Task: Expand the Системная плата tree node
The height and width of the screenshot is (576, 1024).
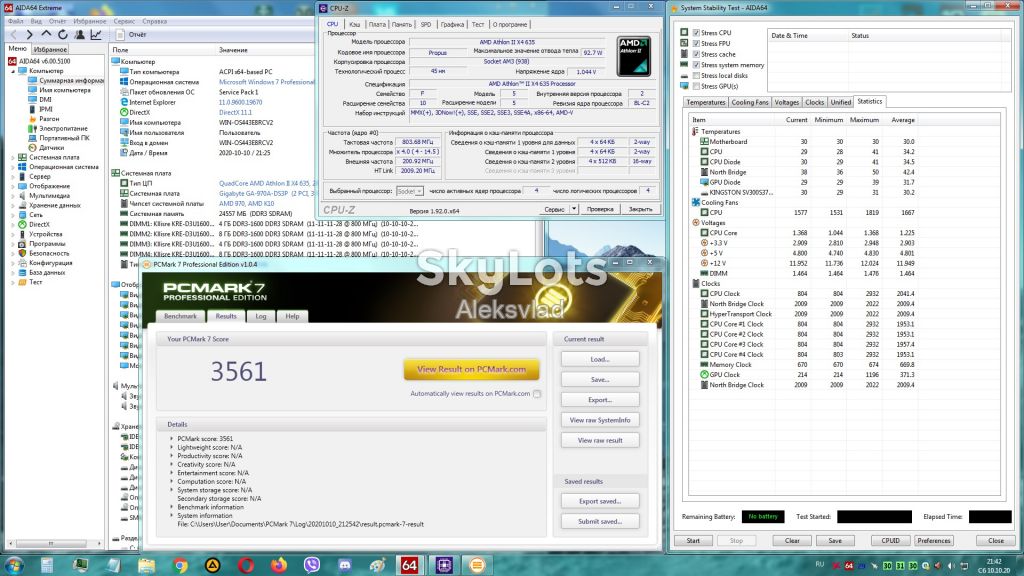Action: point(13,157)
